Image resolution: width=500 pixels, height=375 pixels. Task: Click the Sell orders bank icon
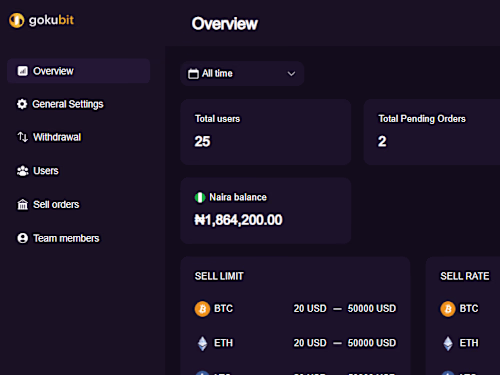click(23, 204)
